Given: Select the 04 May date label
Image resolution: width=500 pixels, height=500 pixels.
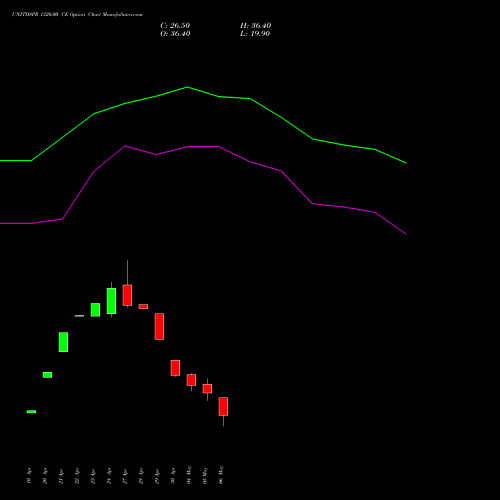Looking at the screenshot, I should tap(189, 475).
